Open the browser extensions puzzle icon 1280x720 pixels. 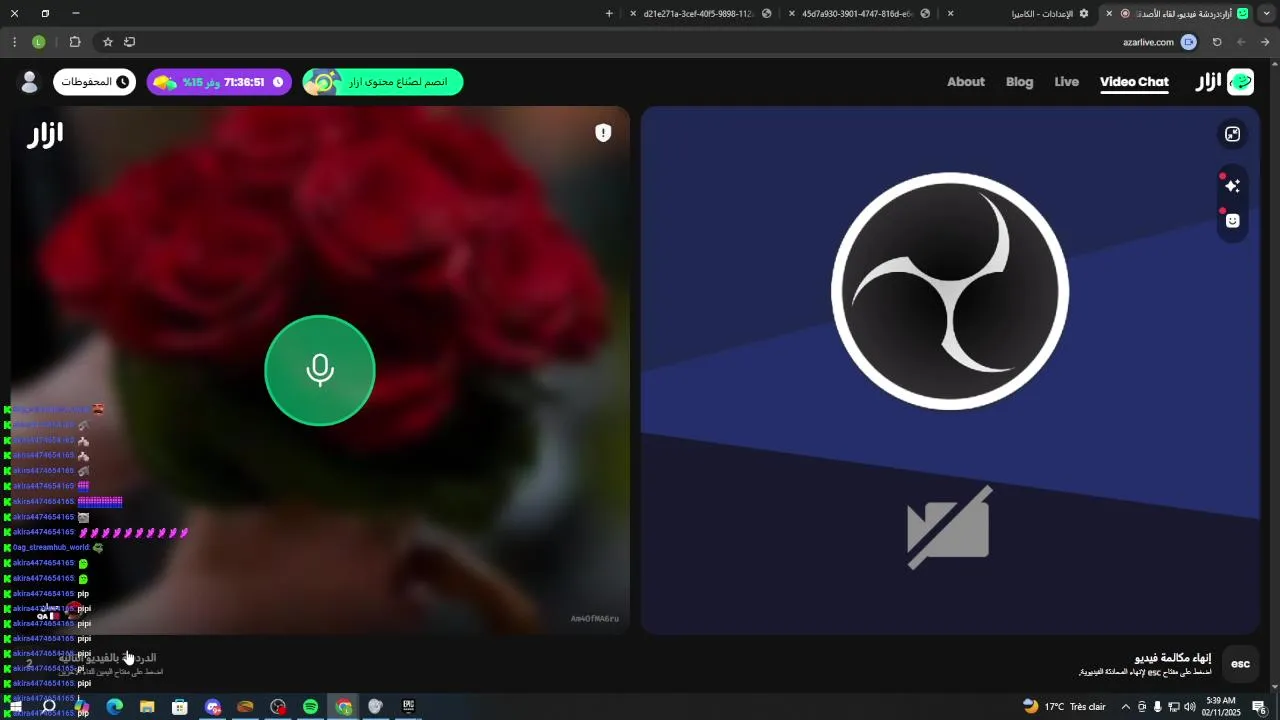pos(75,42)
